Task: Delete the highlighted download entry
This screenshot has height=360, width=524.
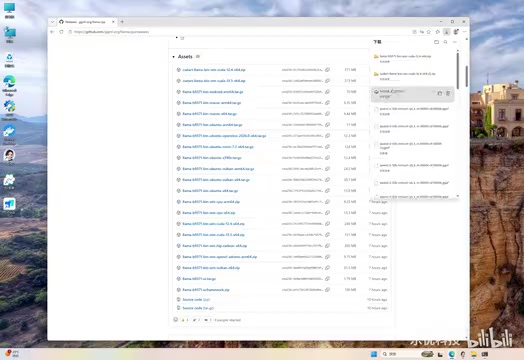Action: point(448,94)
